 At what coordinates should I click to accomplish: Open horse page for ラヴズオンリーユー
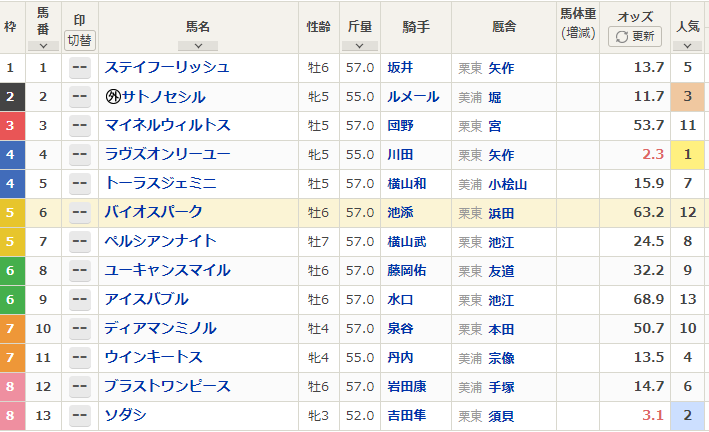(x=167, y=154)
